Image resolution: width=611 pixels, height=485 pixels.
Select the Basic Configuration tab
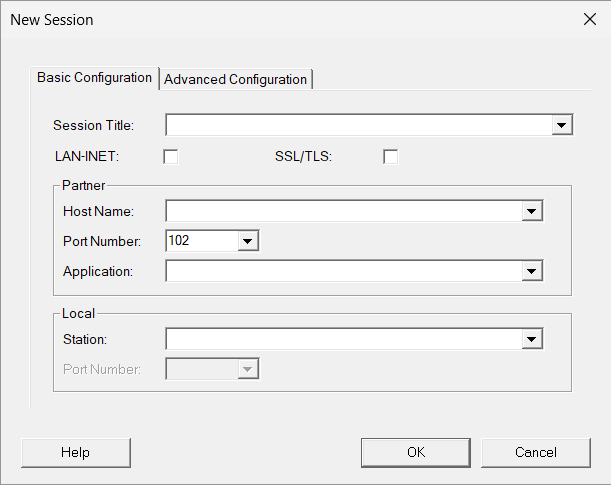click(x=94, y=78)
